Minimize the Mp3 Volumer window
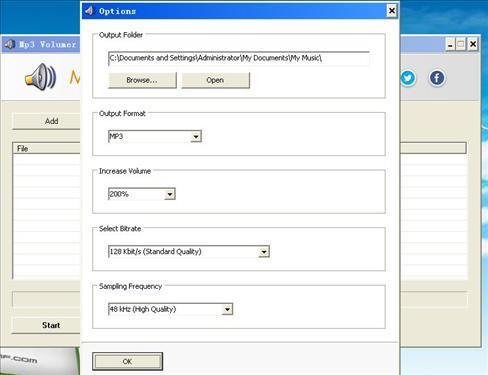Screen dimensions: 488x375 click(450, 44)
